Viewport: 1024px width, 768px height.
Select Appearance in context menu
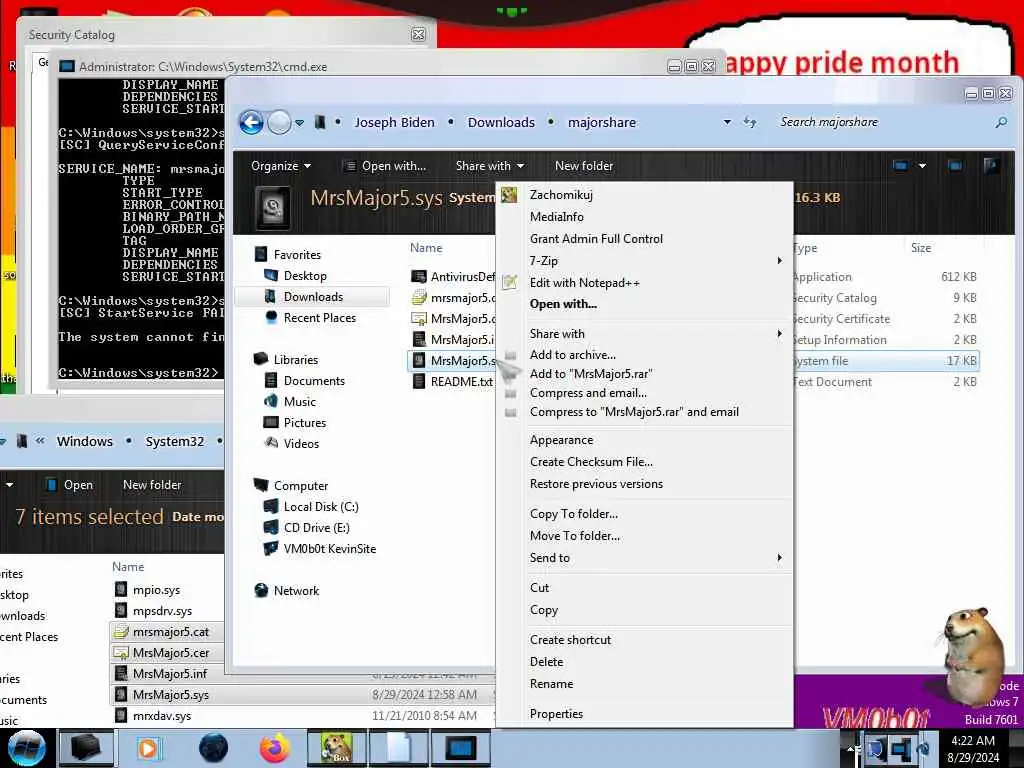[x=645, y=440]
